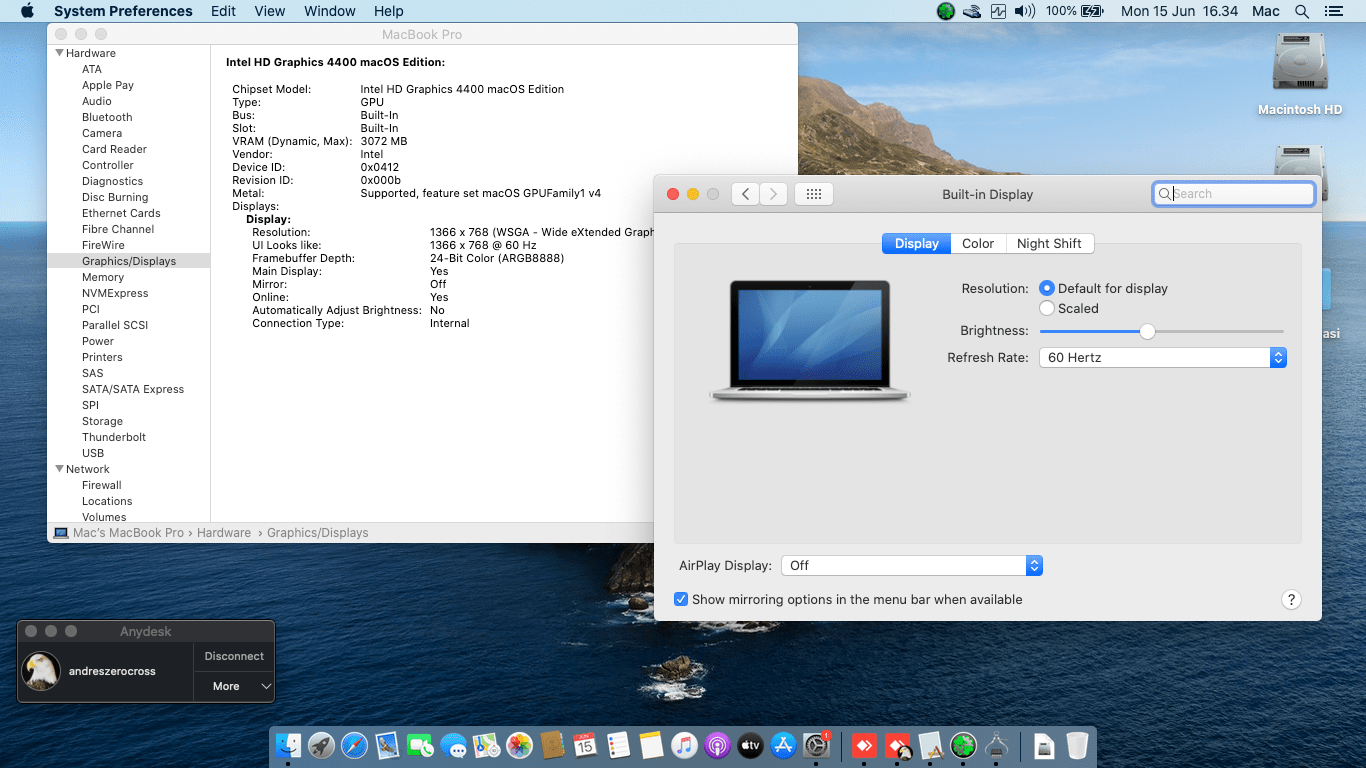The image size is (1366, 768).
Task: Select Scaled resolution option
Action: pyautogui.click(x=1047, y=308)
